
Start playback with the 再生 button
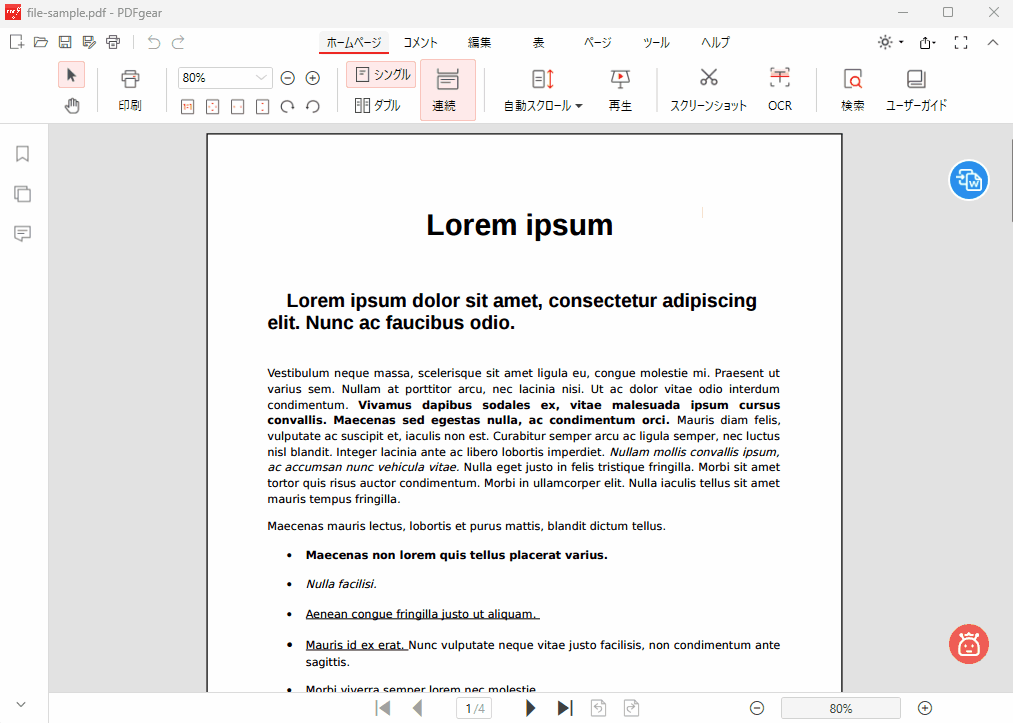pos(619,88)
